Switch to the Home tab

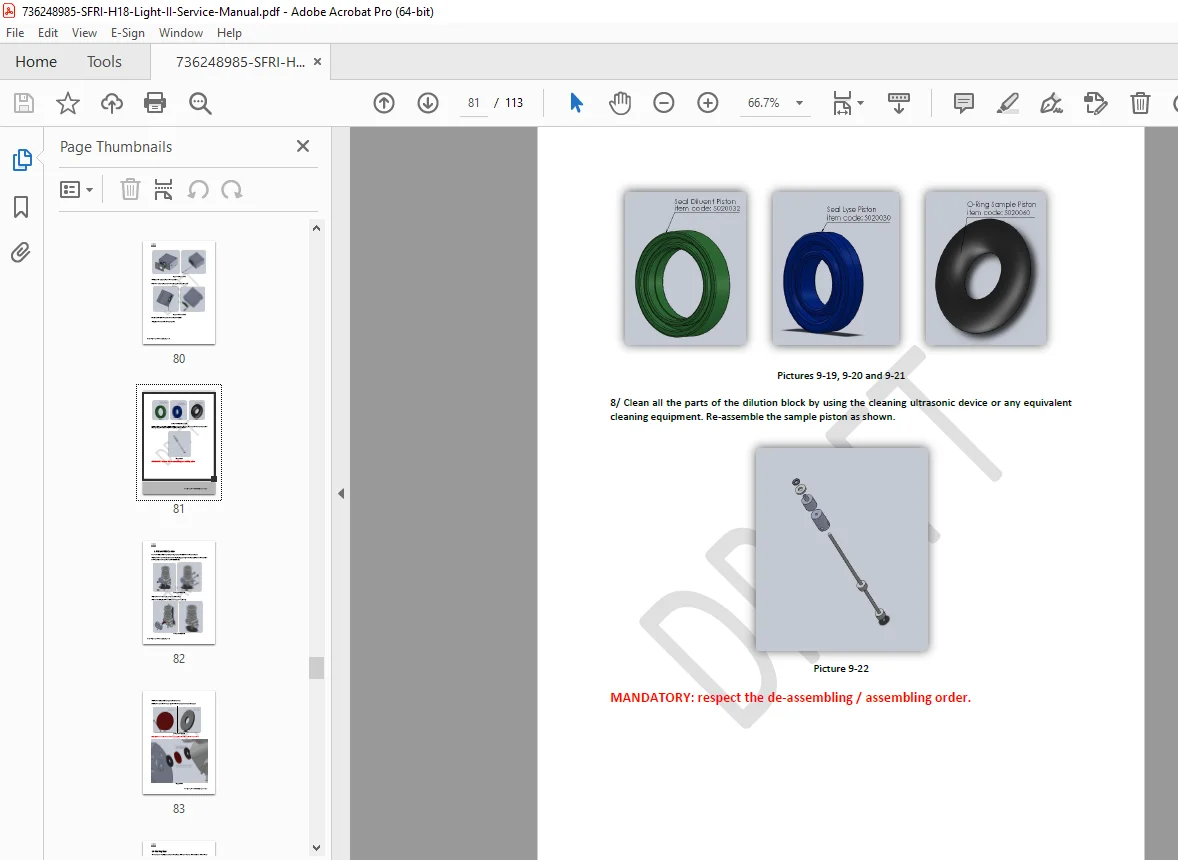tap(36, 62)
